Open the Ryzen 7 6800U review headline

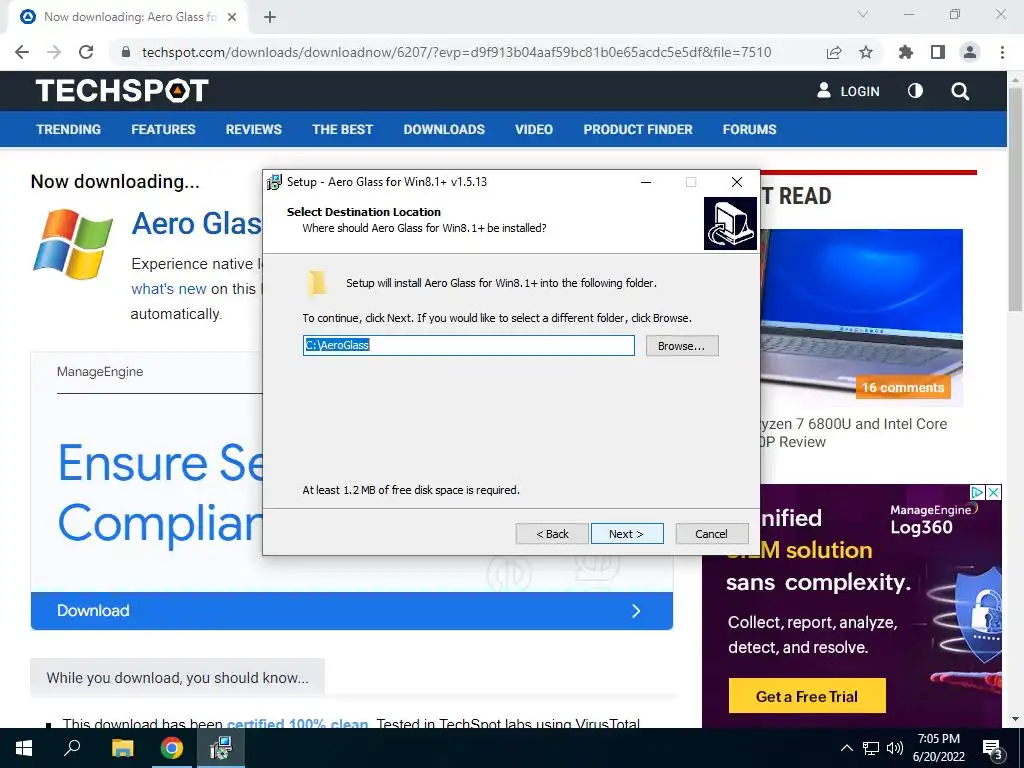click(854, 432)
